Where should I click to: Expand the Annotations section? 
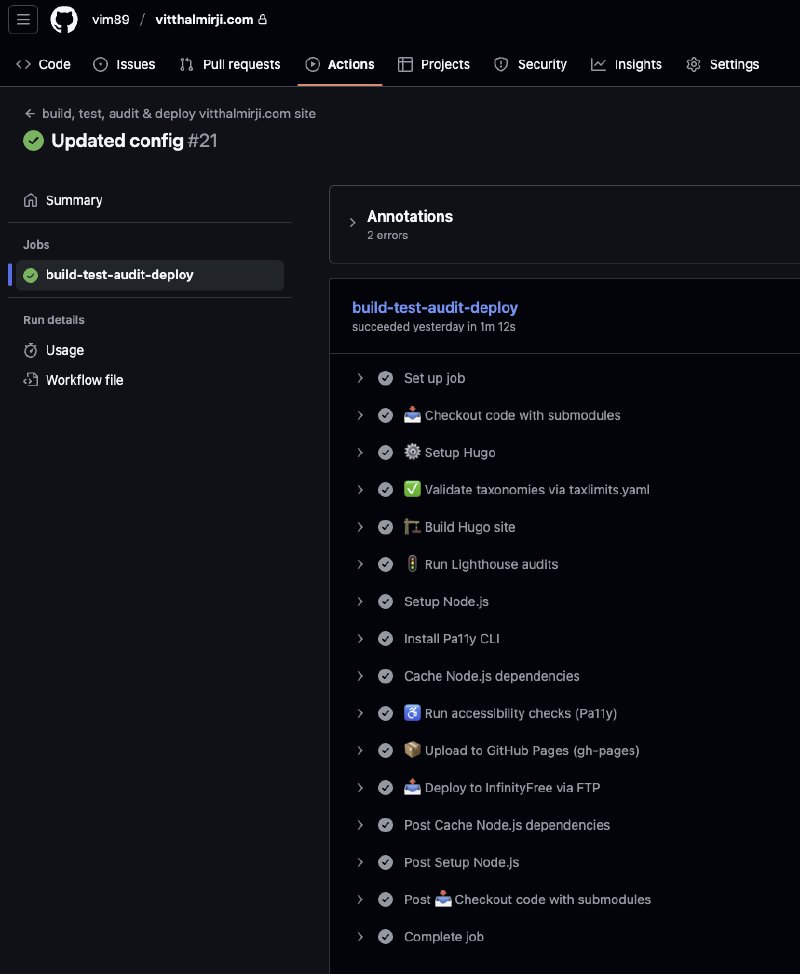coord(352,222)
